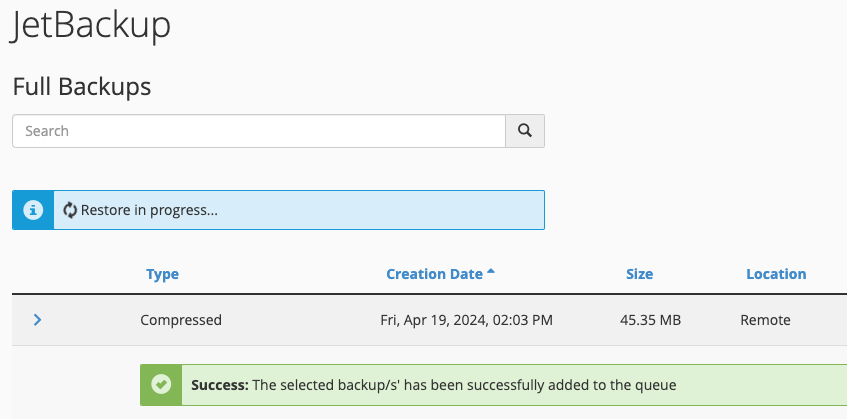
Task: Expand the Compressed backup row chevron
Action: tap(37, 320)
